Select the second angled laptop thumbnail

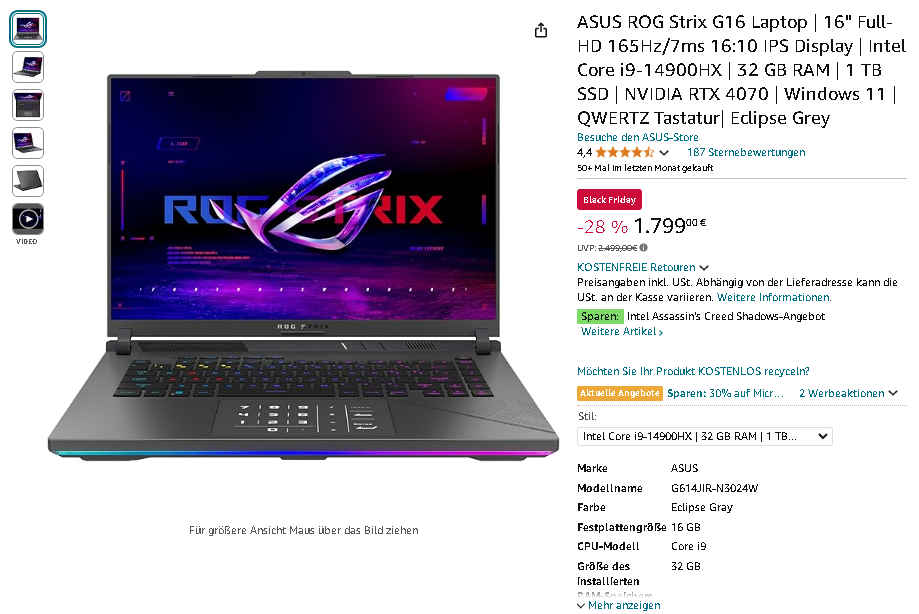tap(28, 67)
